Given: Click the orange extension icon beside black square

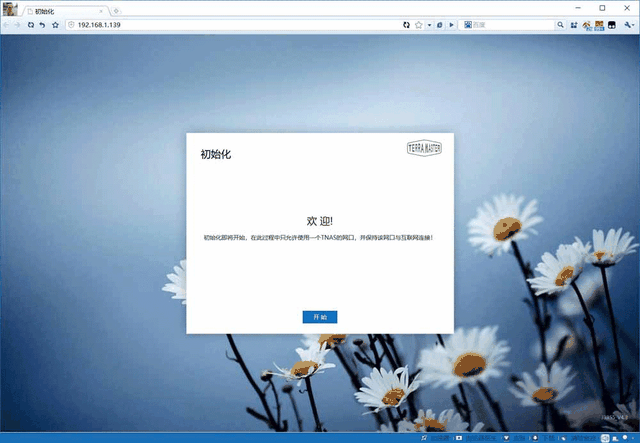Looking at the screenshot, I should (599, 25).
